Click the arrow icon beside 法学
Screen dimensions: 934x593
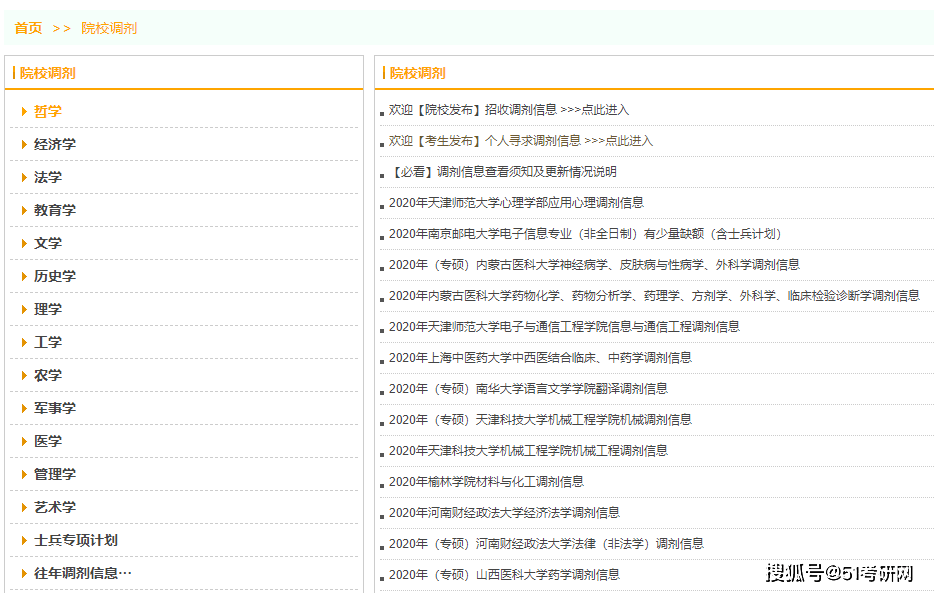click(24, 177)
